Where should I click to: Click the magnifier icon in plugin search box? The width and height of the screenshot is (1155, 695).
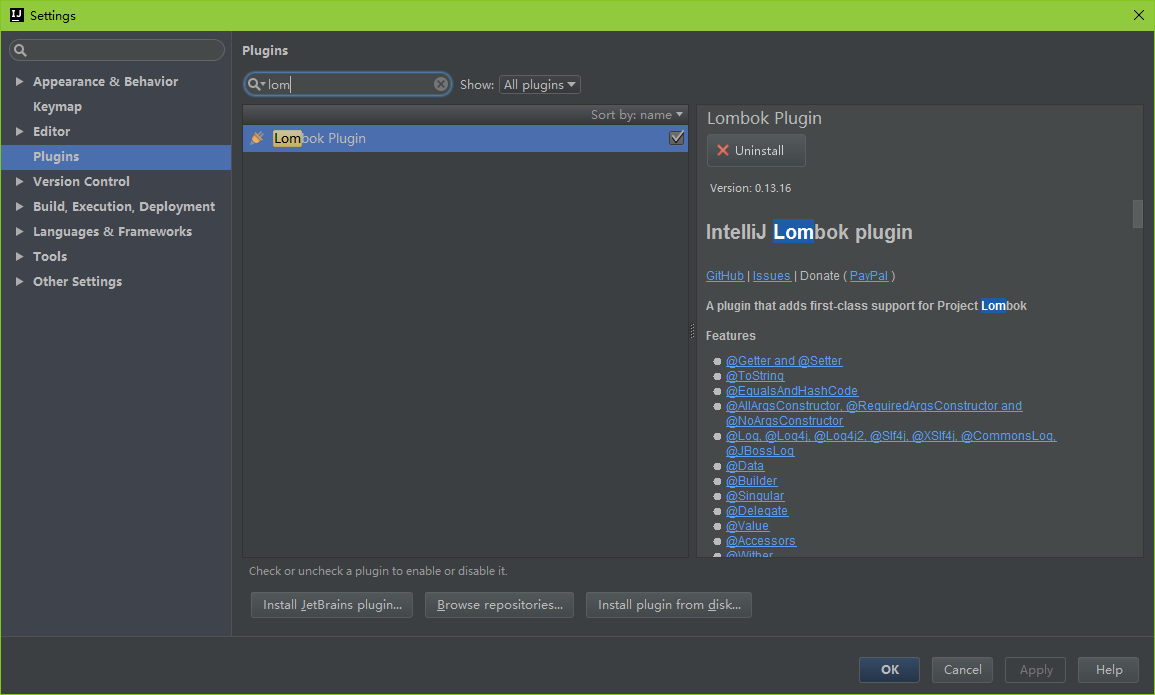255,85
